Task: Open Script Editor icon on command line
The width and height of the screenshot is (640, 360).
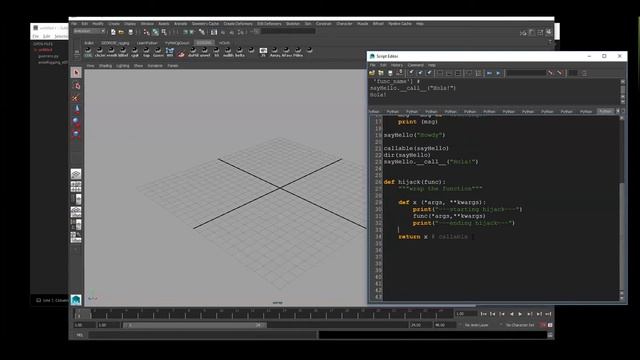Action: point(550,335)
